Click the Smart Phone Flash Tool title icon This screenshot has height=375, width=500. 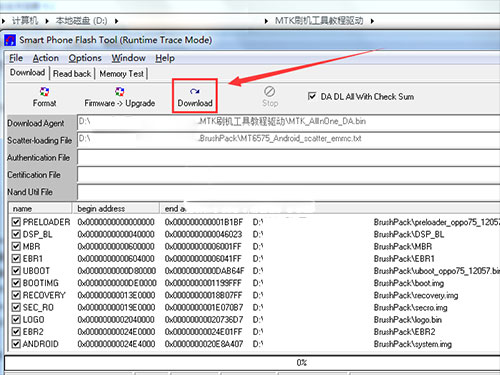[10, 40]
